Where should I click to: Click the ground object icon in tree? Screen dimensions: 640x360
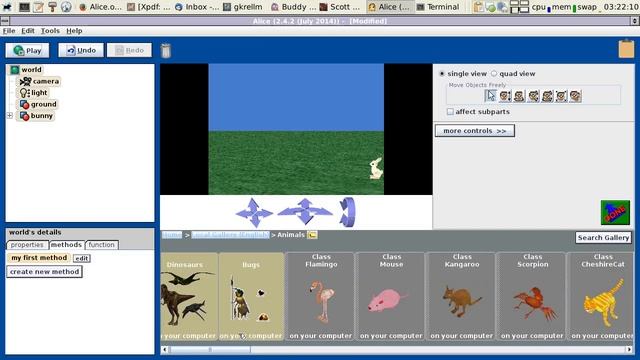(x=24, y=104)
